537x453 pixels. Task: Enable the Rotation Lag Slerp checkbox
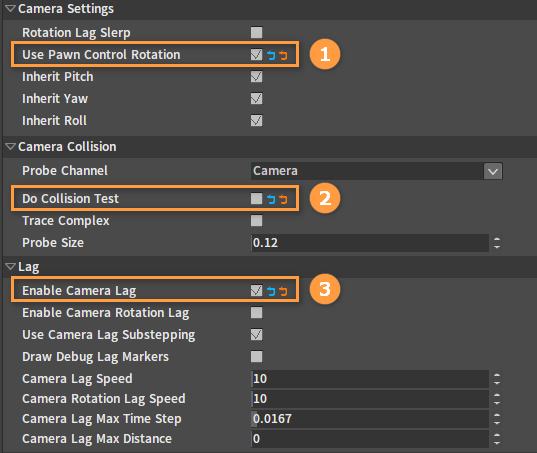257,33
